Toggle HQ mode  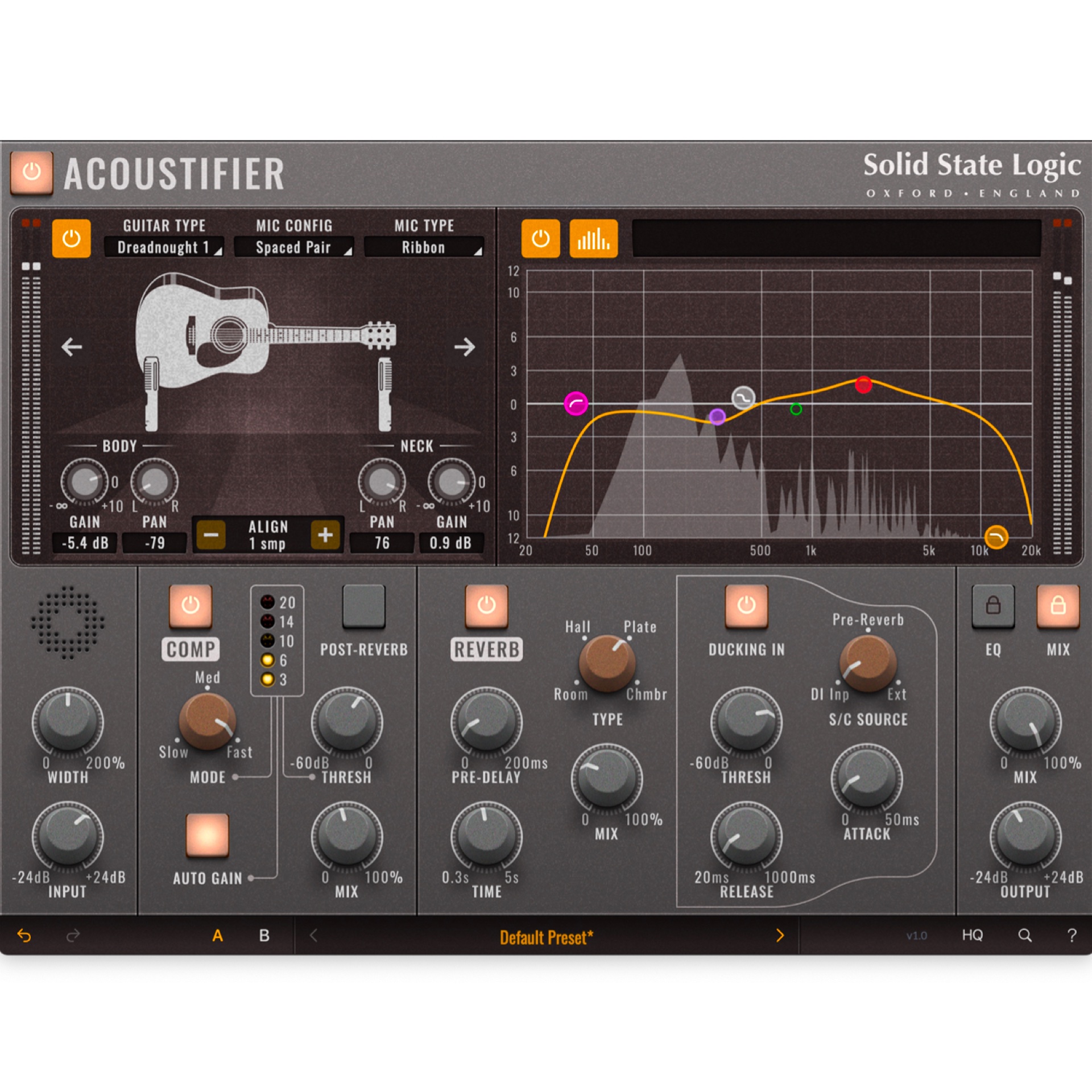pyautogui.click(x=972, y=936)
